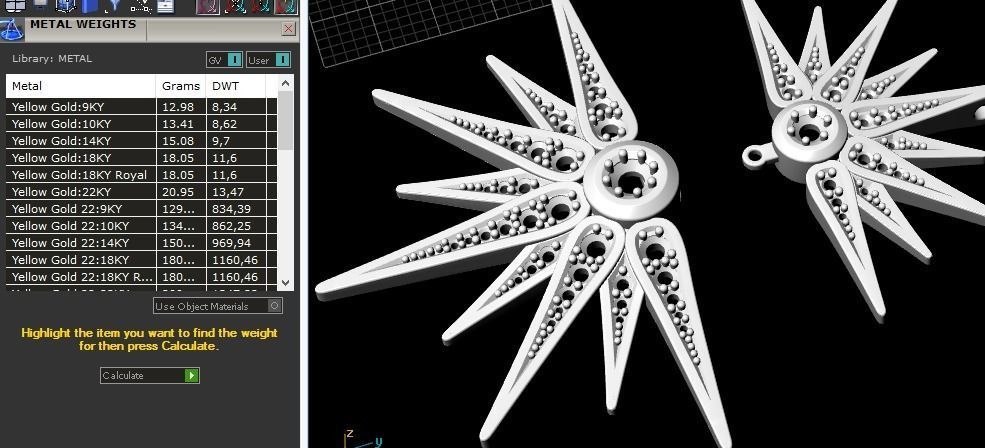Image resolution: width=985 pixels, height=448 pixels.
Task: Select the Yellow Gold 22:14KY row
Action: click(x=141, y=243)
